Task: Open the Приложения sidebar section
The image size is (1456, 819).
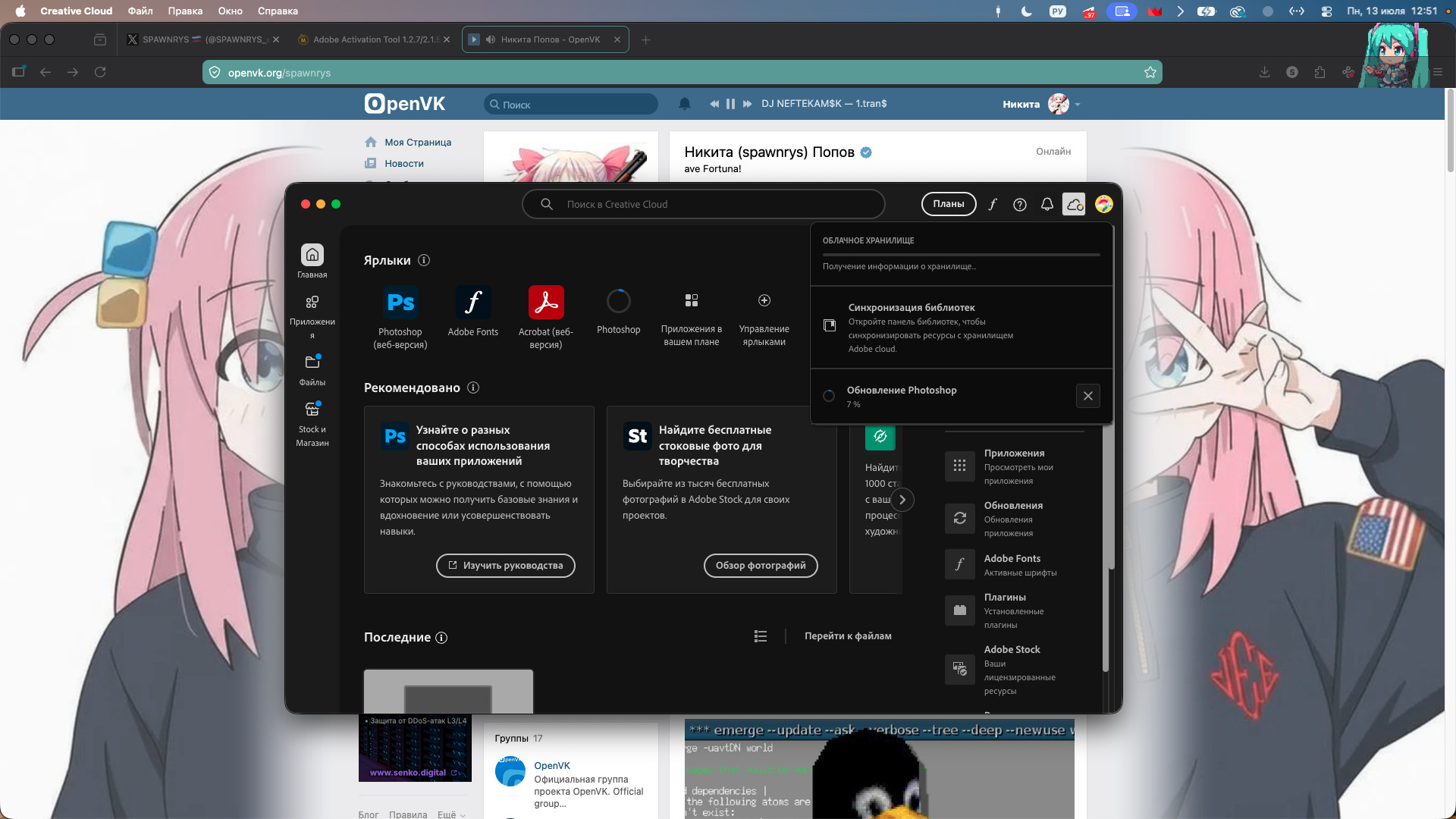Action: point(312,316)
